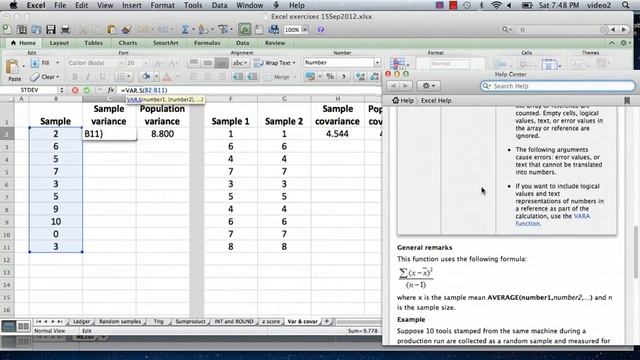Select cell with Population variance 8.800
640x360 pixels.
tap(162, 134)
